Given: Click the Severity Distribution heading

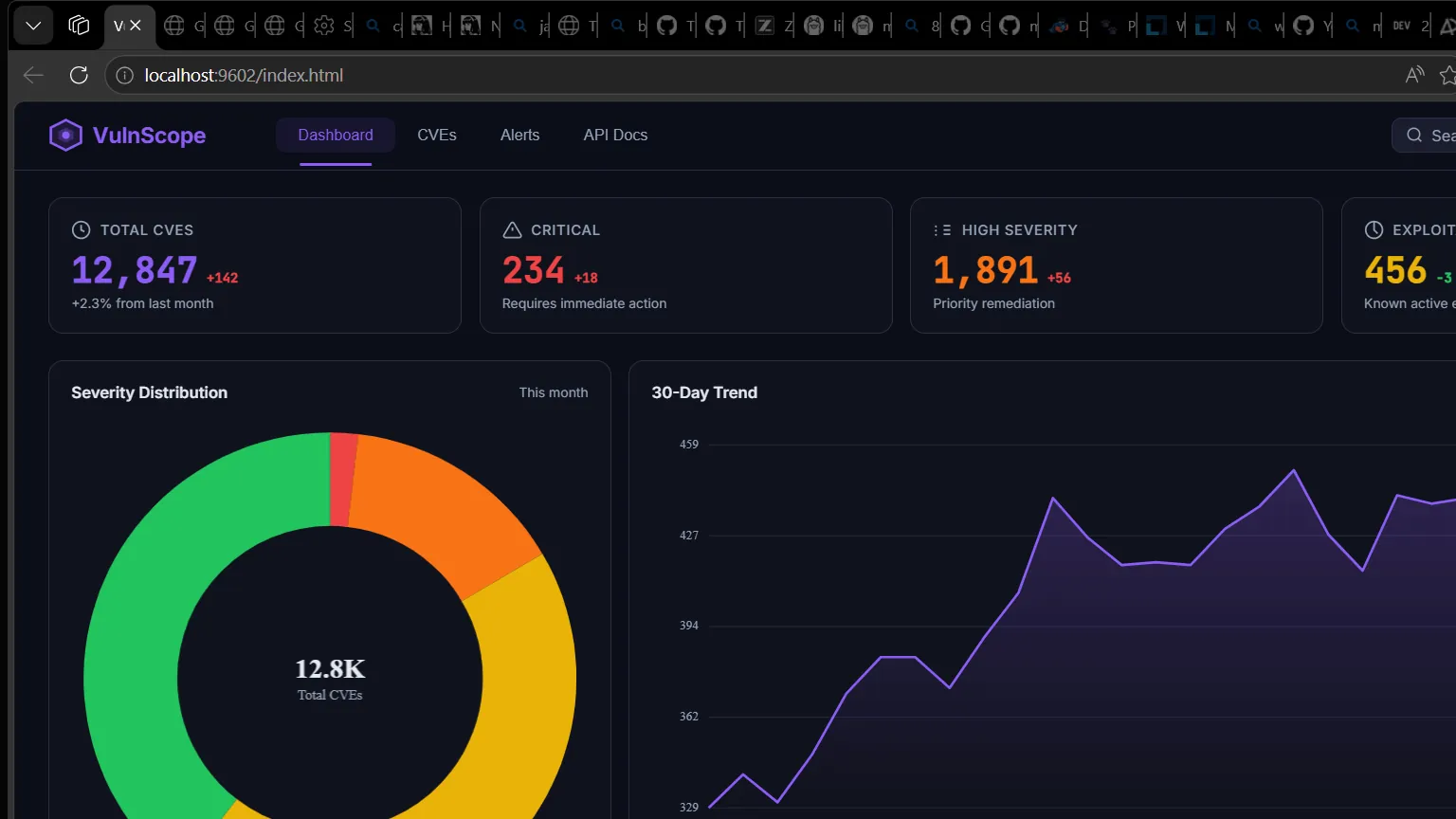Looking at the screenshot, I should point(150,392).
